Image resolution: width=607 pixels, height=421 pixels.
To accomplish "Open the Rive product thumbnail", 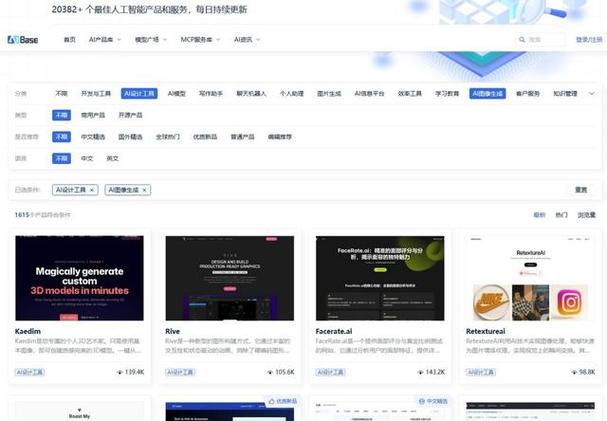I will coord(230,278).
